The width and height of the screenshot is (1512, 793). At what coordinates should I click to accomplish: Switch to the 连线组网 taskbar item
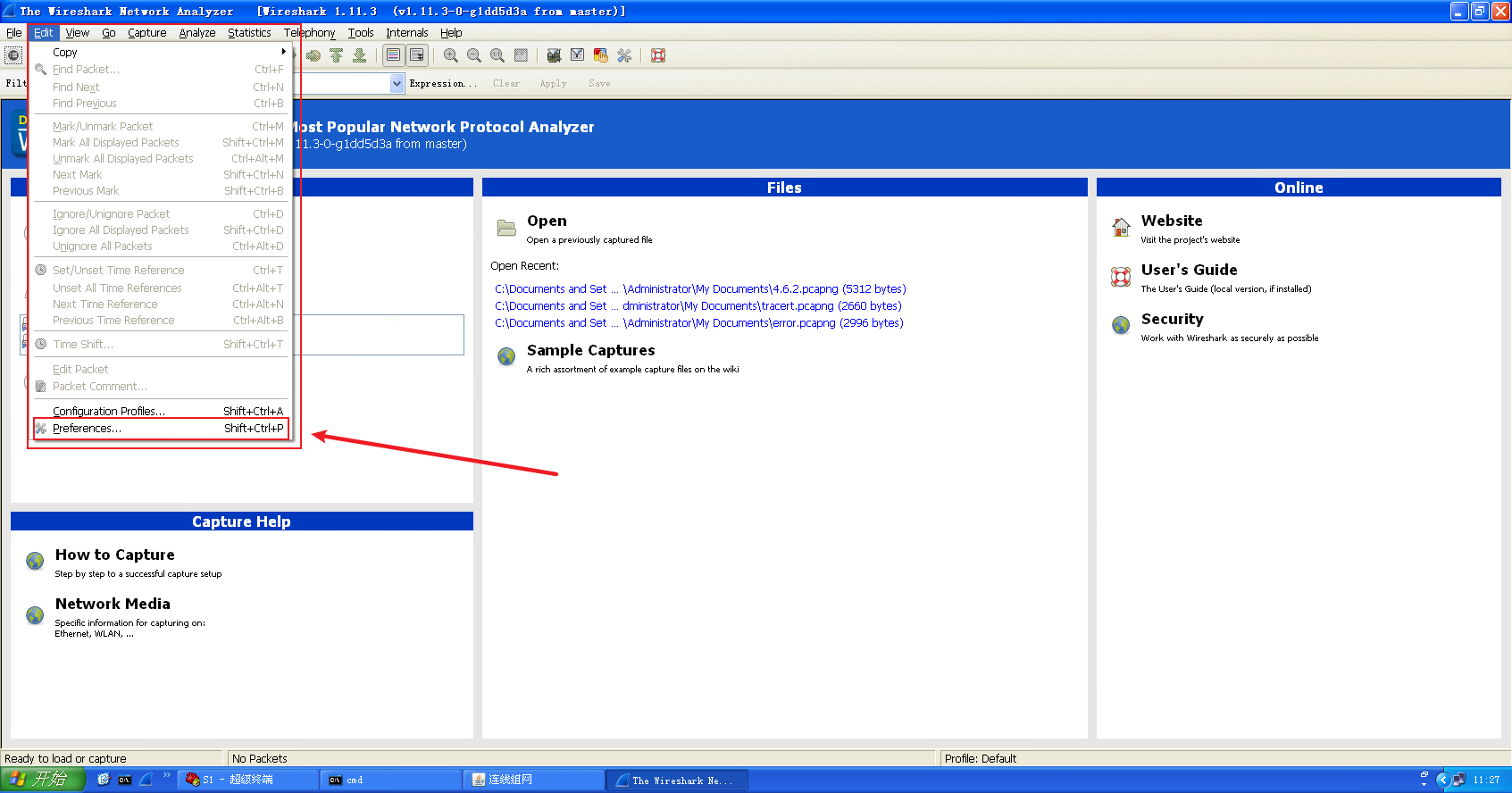coord(534,780)
